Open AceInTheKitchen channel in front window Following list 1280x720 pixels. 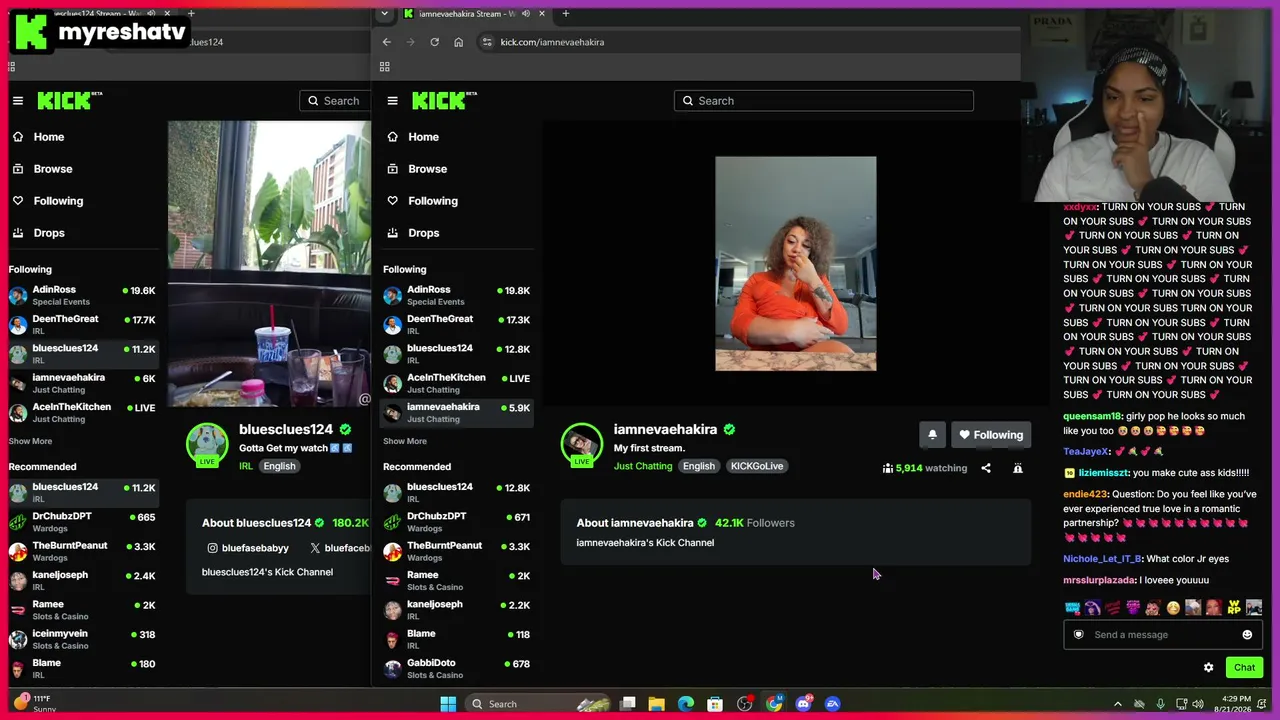coord(457,383)
